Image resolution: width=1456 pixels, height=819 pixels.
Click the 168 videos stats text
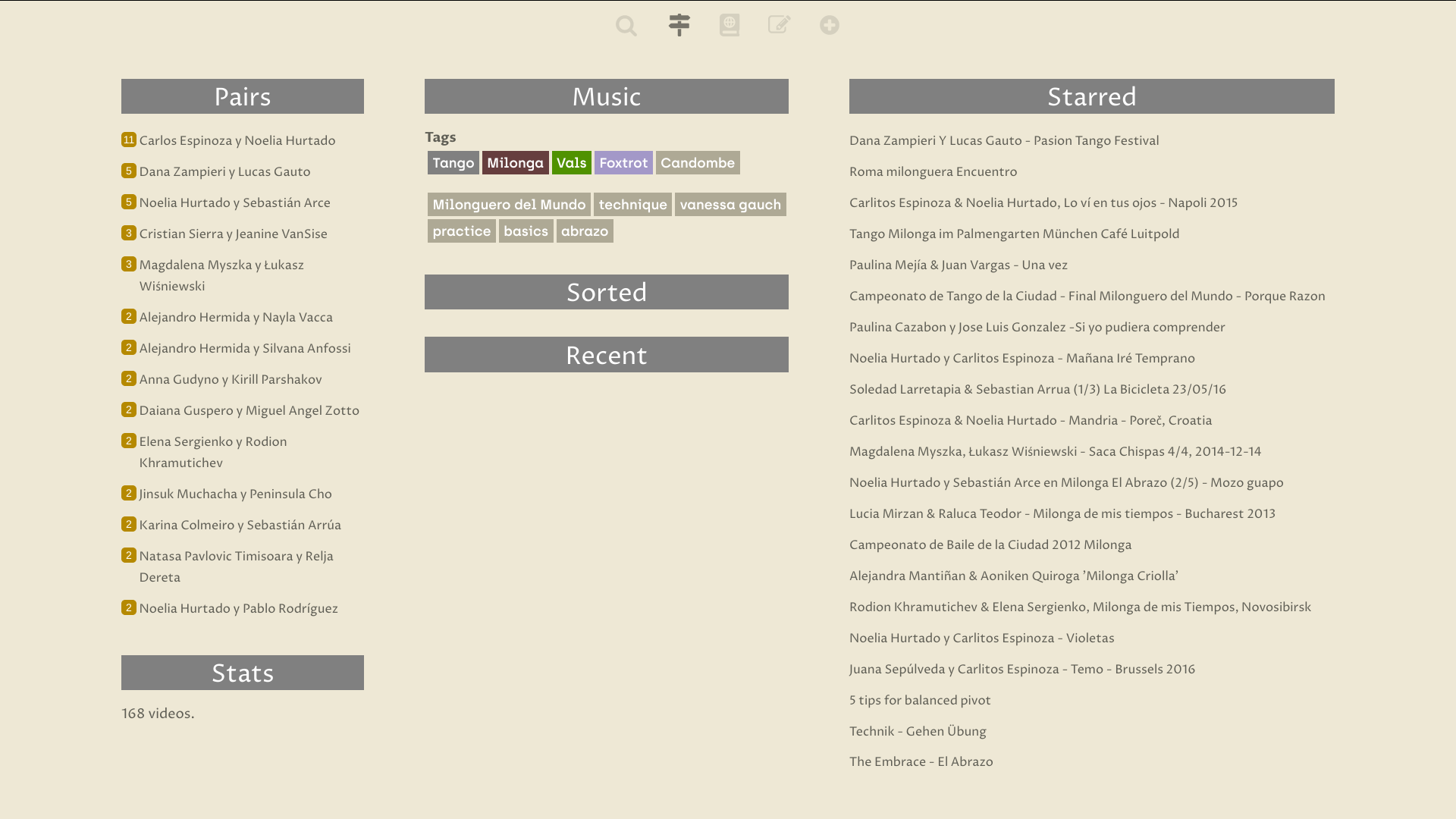click(158, 714)
